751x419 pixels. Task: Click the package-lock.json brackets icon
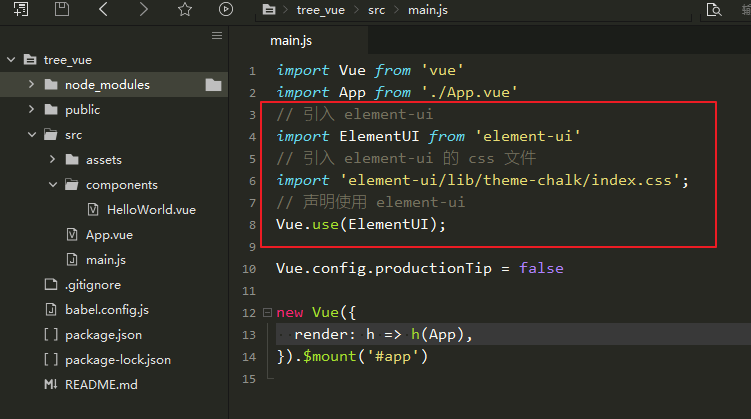point(51,359)
